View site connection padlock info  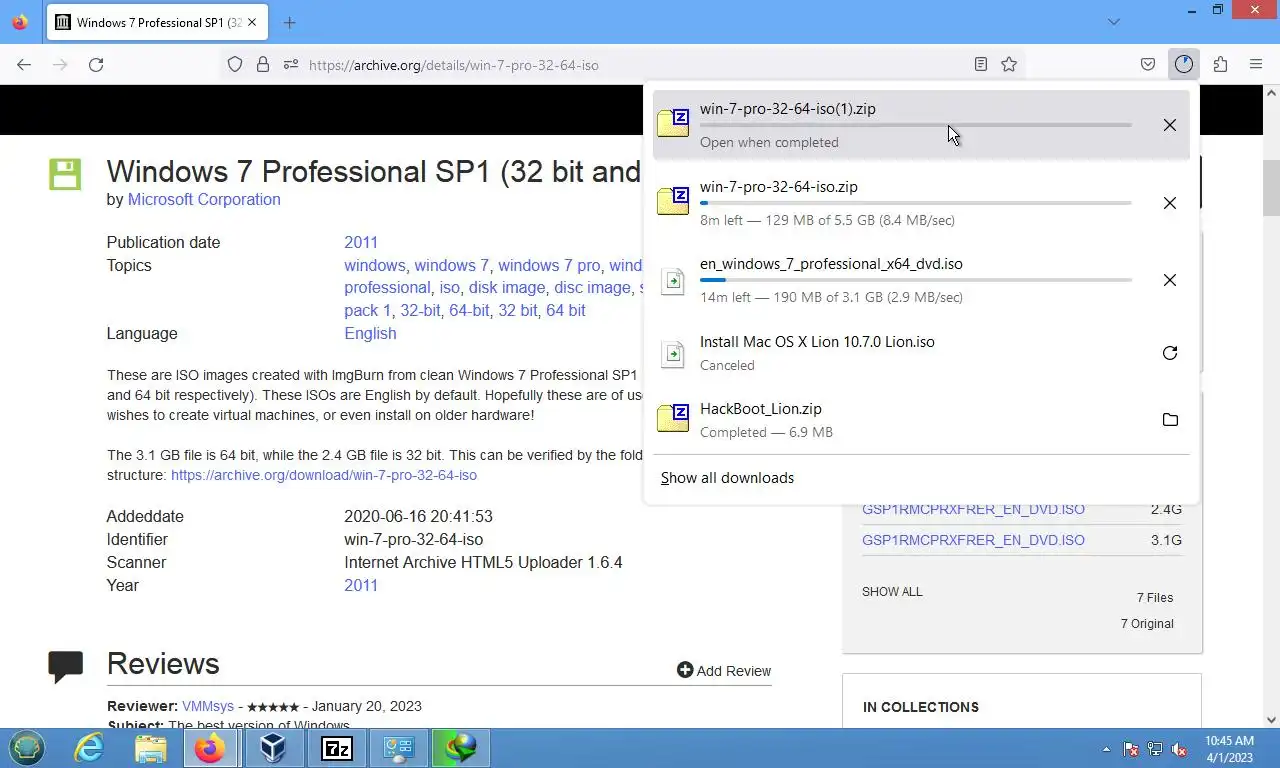click(263, 65)
